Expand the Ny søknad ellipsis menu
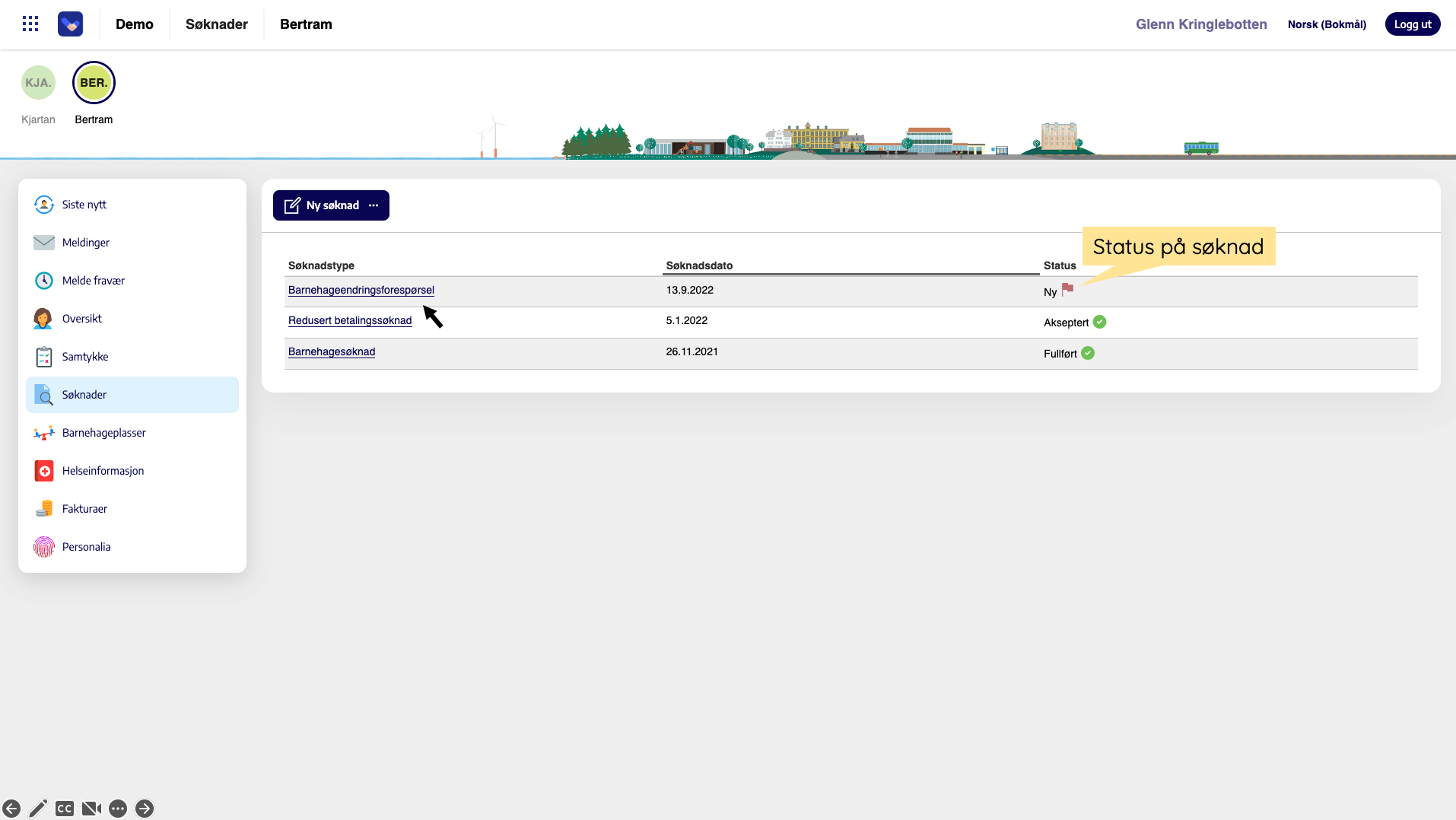The width and height of the screenshot is (1456, 820). click(374, 205)
